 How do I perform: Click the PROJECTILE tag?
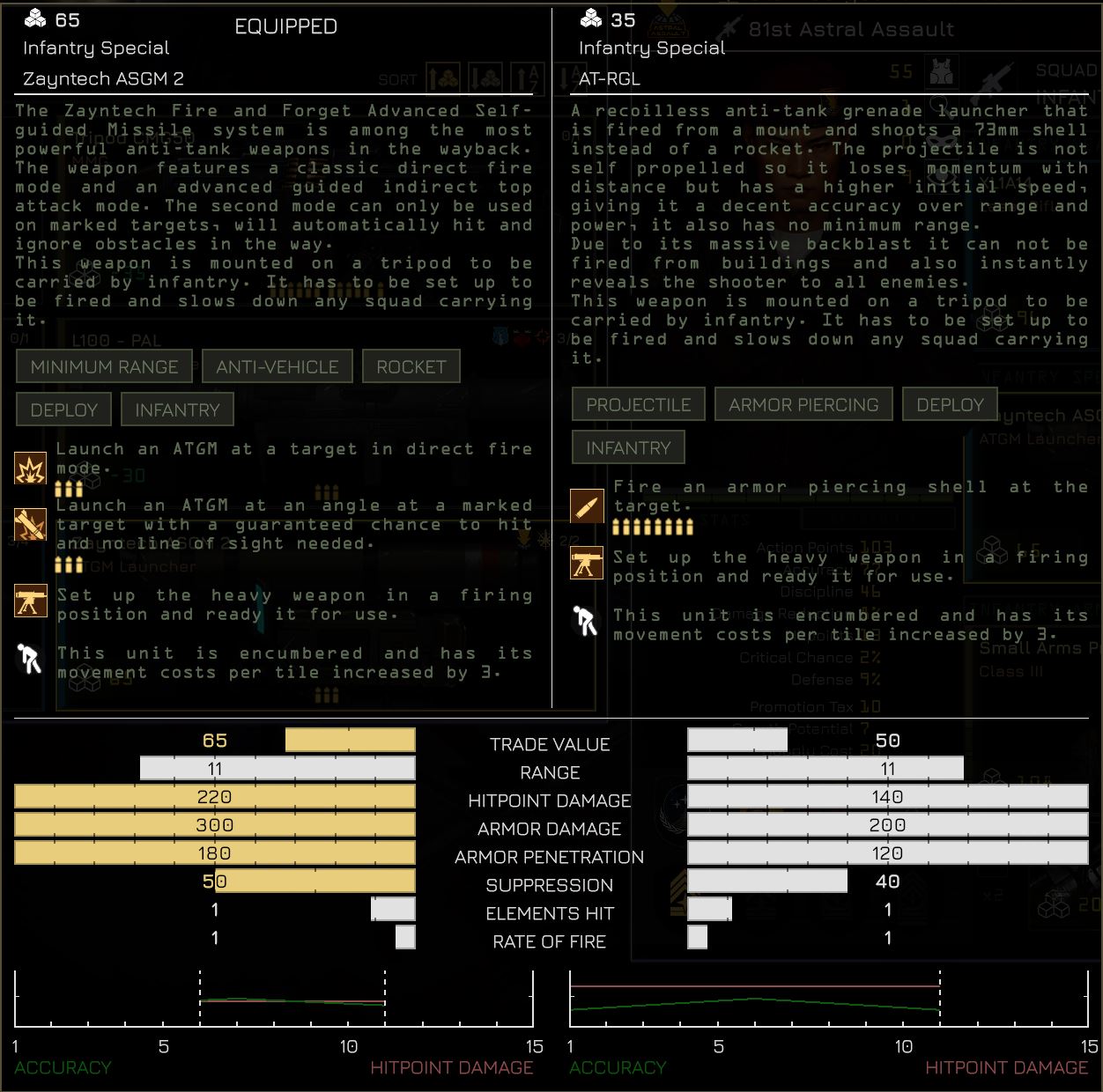pos(639,404)
